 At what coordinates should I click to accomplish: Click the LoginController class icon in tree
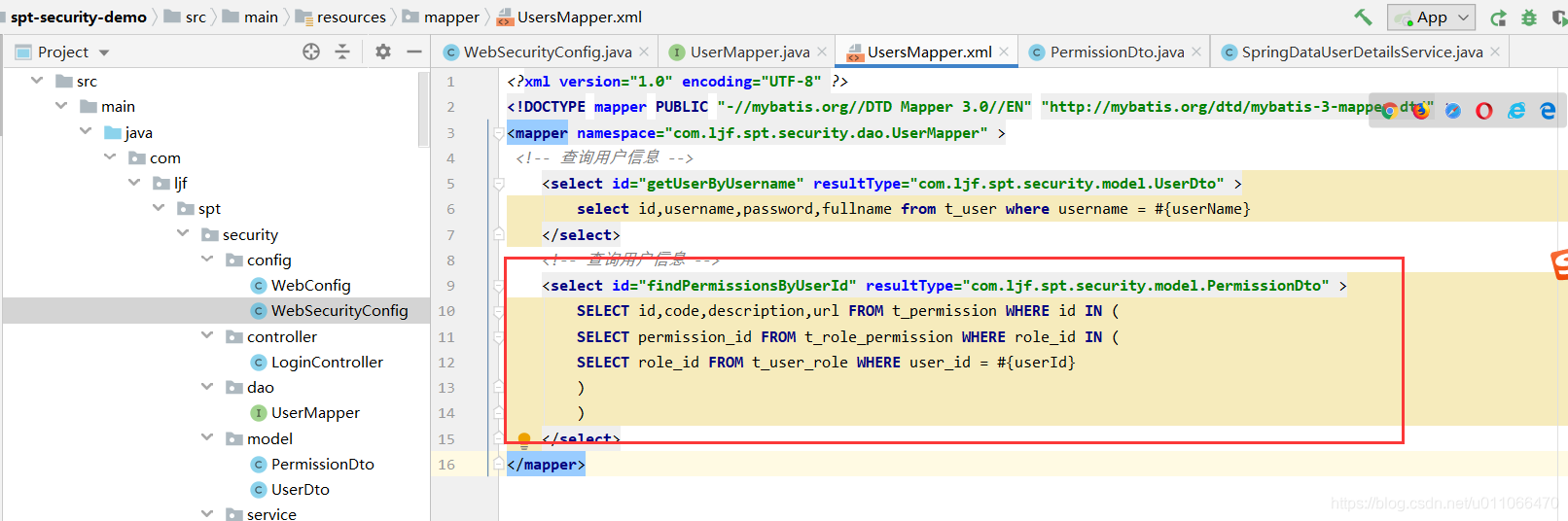pos(259,363)
